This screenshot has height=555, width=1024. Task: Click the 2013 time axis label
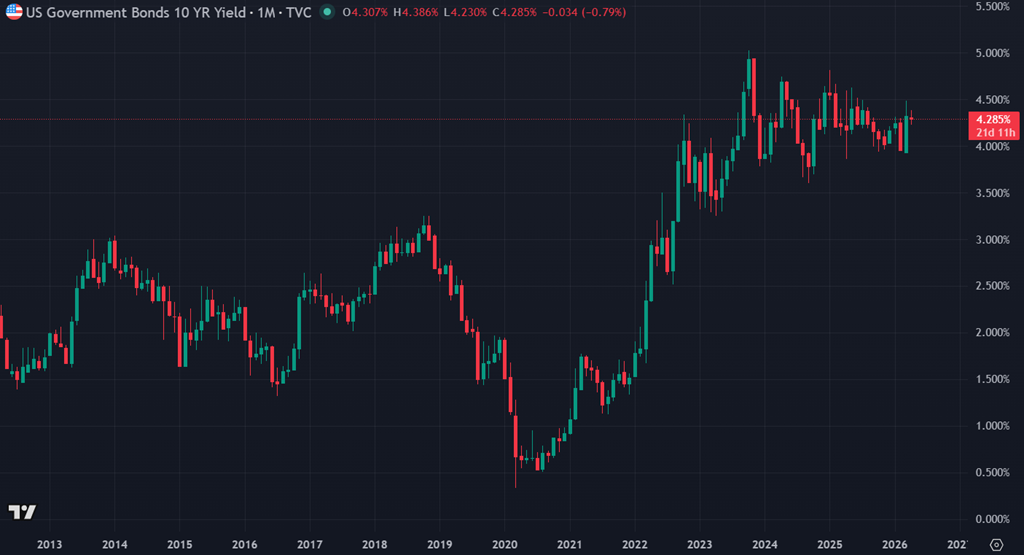49,544
